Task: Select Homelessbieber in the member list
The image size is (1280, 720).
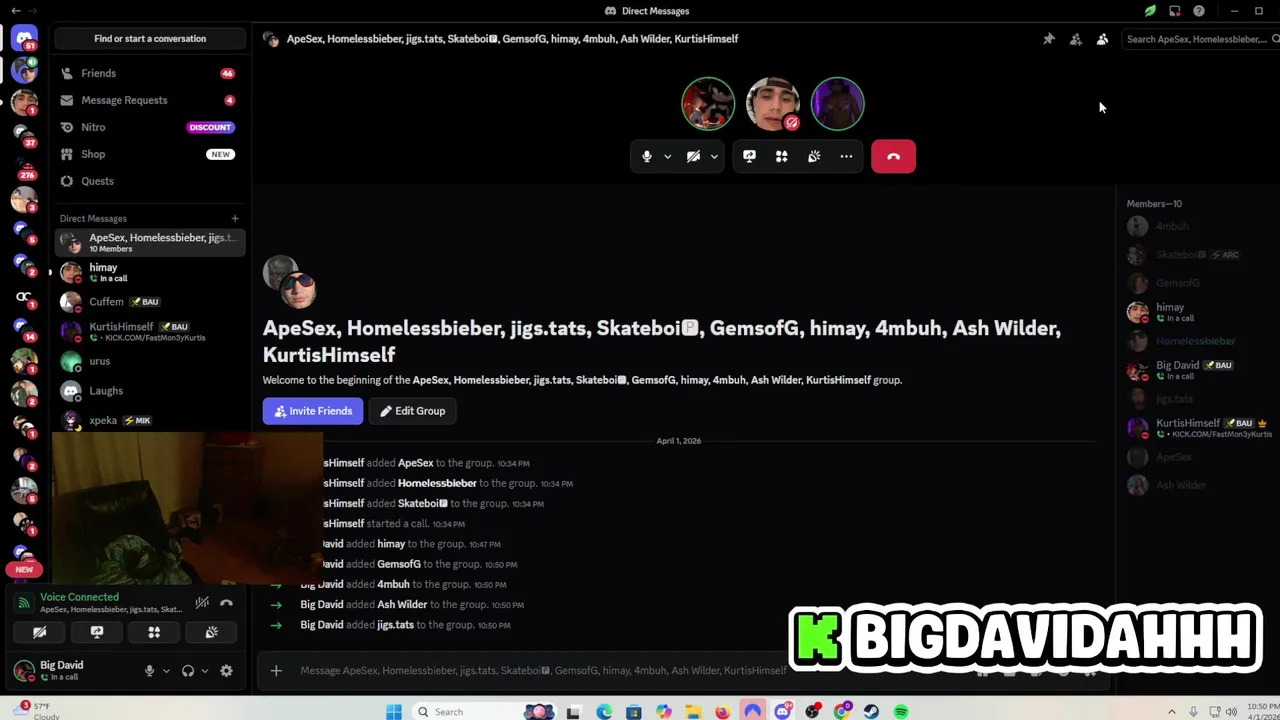Action: (x=1198, y=341)
